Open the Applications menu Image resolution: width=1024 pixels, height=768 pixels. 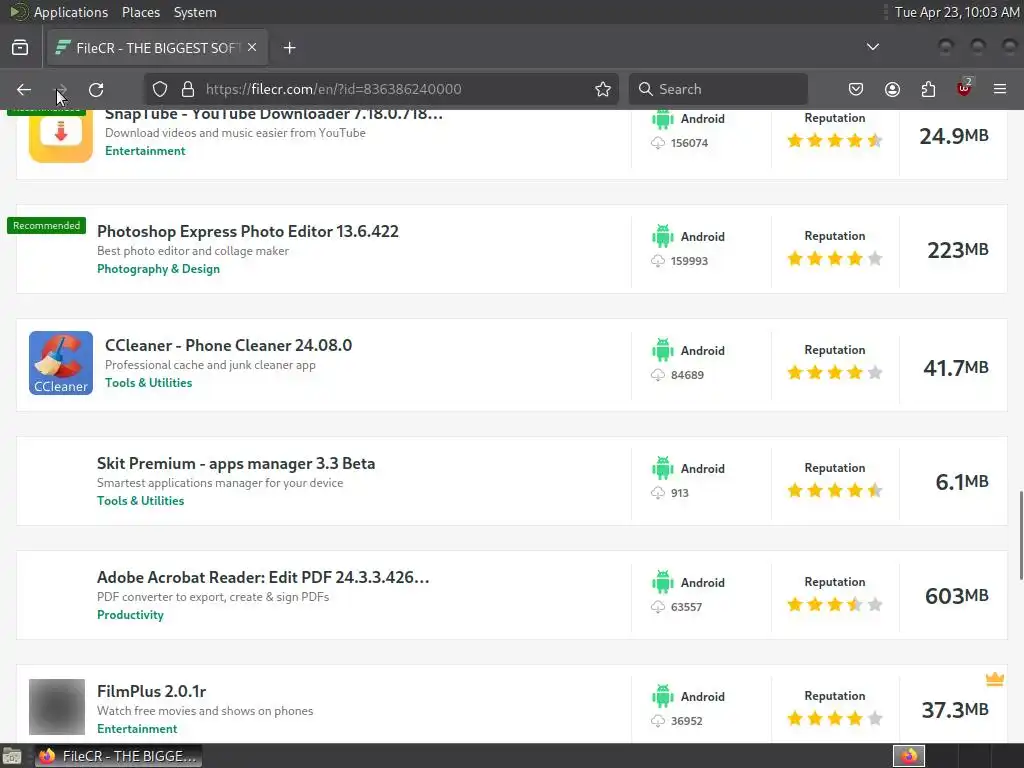pyautogui.click(x=71, y=12)
